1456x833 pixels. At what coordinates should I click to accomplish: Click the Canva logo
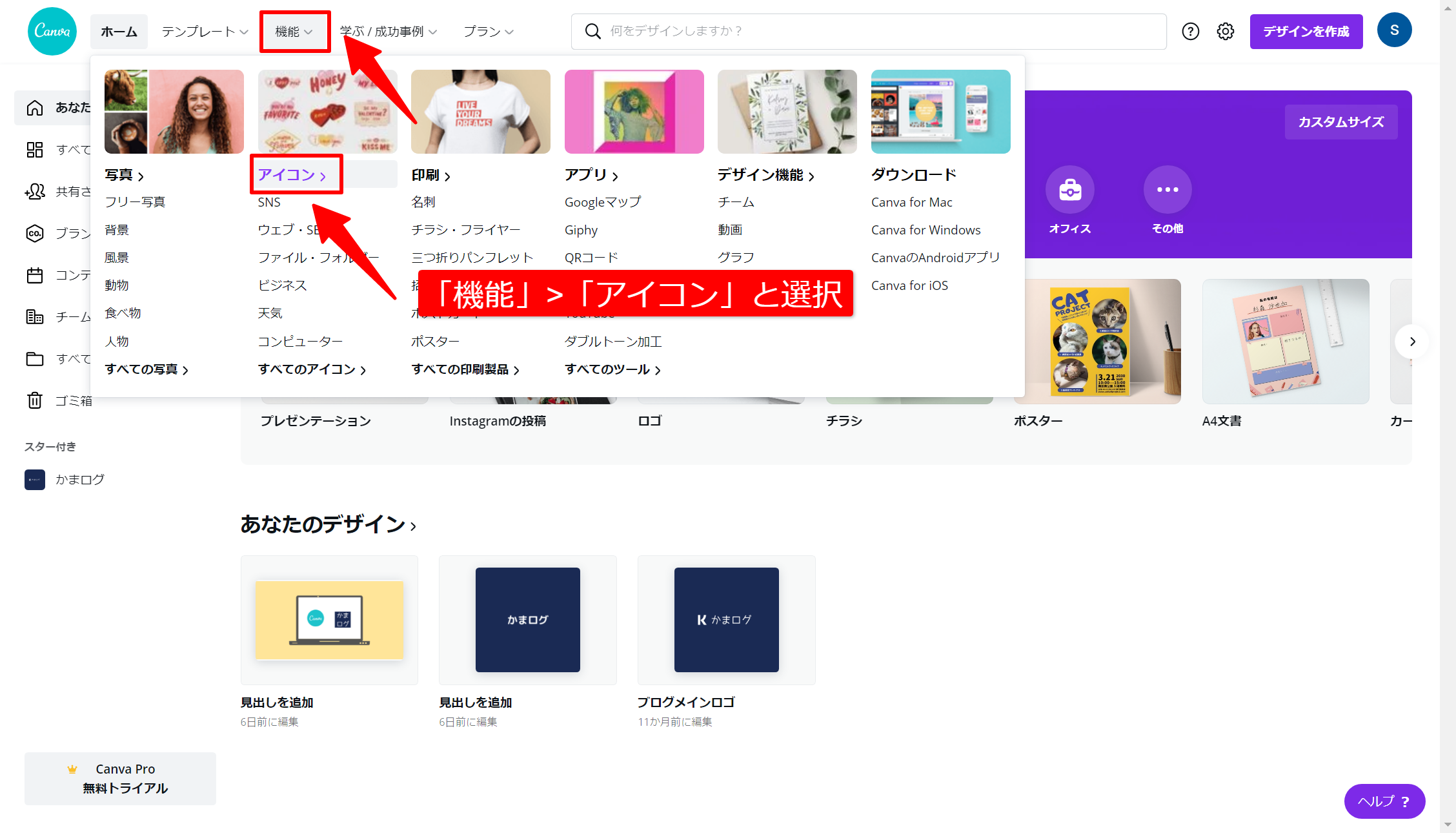tap(52, 31)
